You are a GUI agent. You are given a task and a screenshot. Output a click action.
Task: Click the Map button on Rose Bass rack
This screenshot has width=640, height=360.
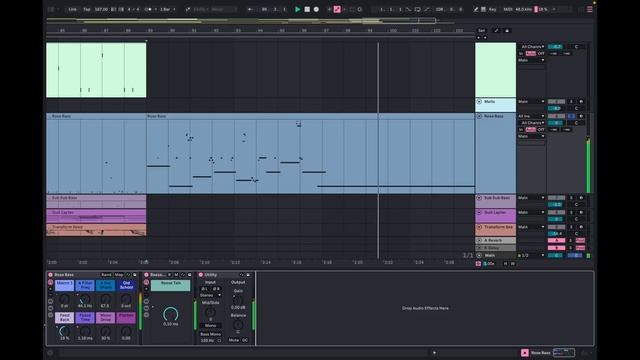pos(119,275)
